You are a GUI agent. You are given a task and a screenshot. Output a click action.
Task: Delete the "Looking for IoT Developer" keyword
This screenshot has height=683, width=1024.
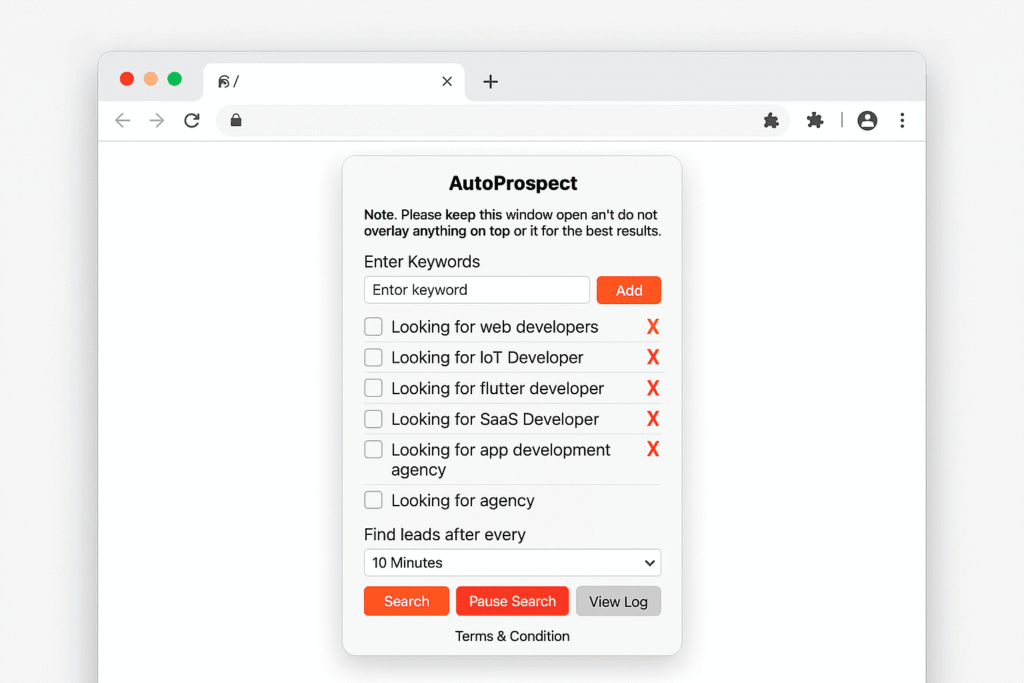click(652, 357)
